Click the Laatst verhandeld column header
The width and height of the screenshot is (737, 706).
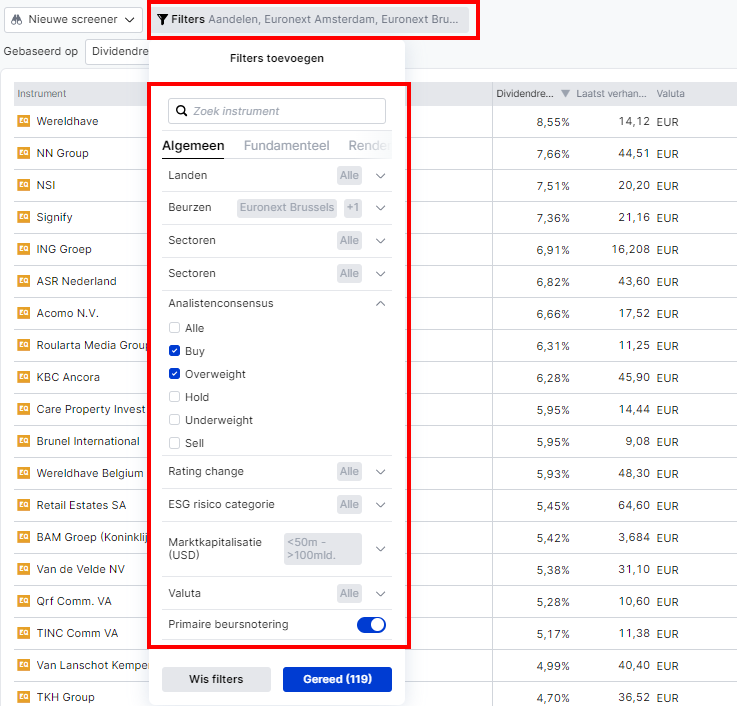pyautogui.click(x=611, y=94)
